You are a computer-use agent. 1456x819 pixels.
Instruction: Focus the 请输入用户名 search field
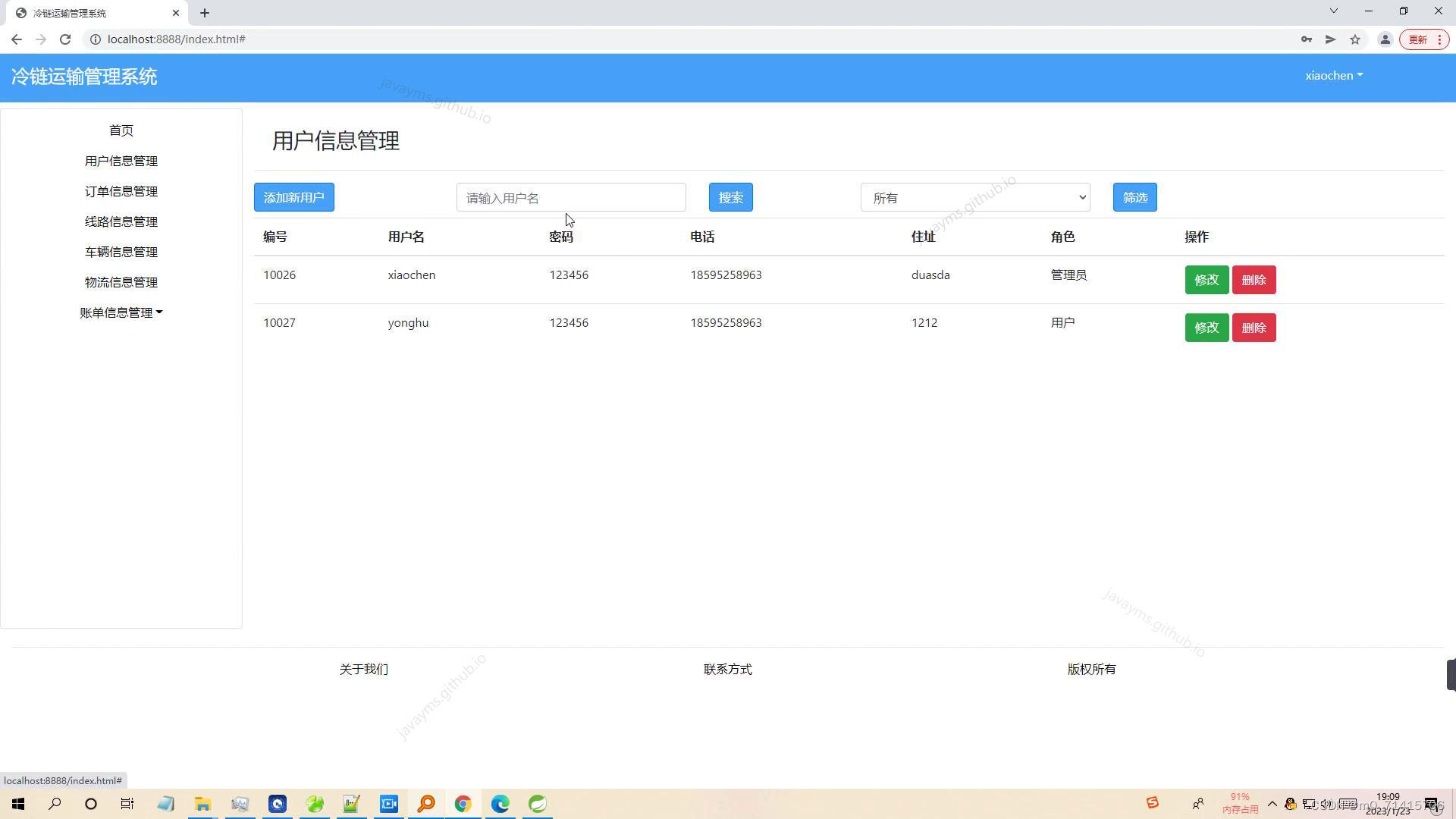pyautogui.click(x=570, y=198)
